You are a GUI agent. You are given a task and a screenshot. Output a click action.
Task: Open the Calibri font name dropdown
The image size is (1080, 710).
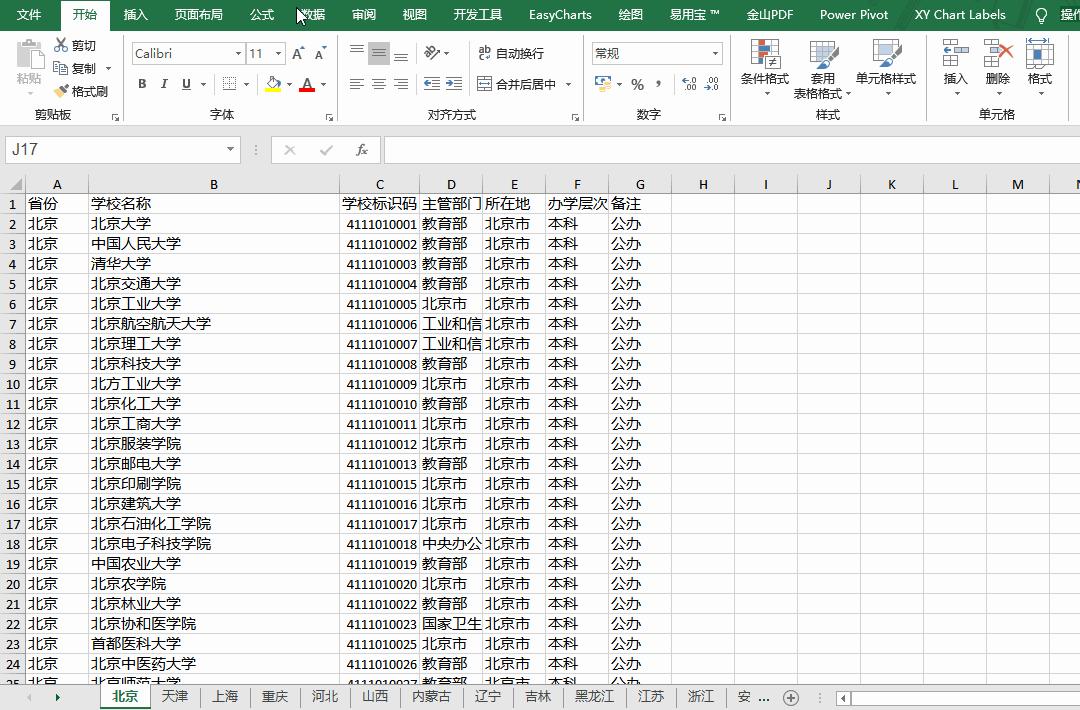238,54
